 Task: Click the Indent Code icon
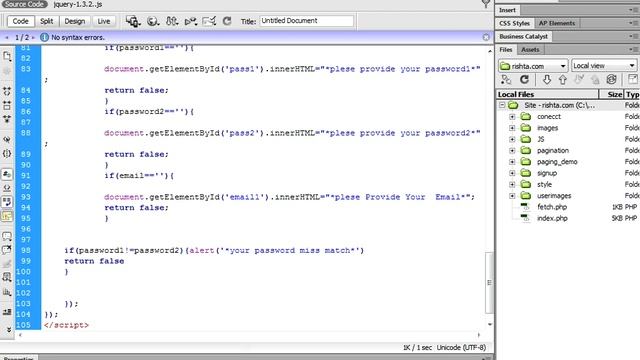coord(7,312)
